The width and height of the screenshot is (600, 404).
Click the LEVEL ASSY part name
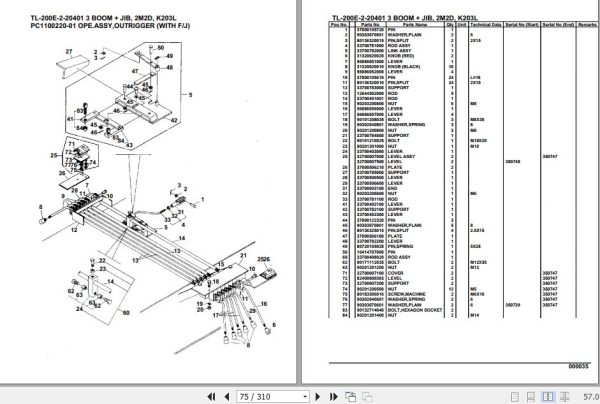[x=401, y=156]
